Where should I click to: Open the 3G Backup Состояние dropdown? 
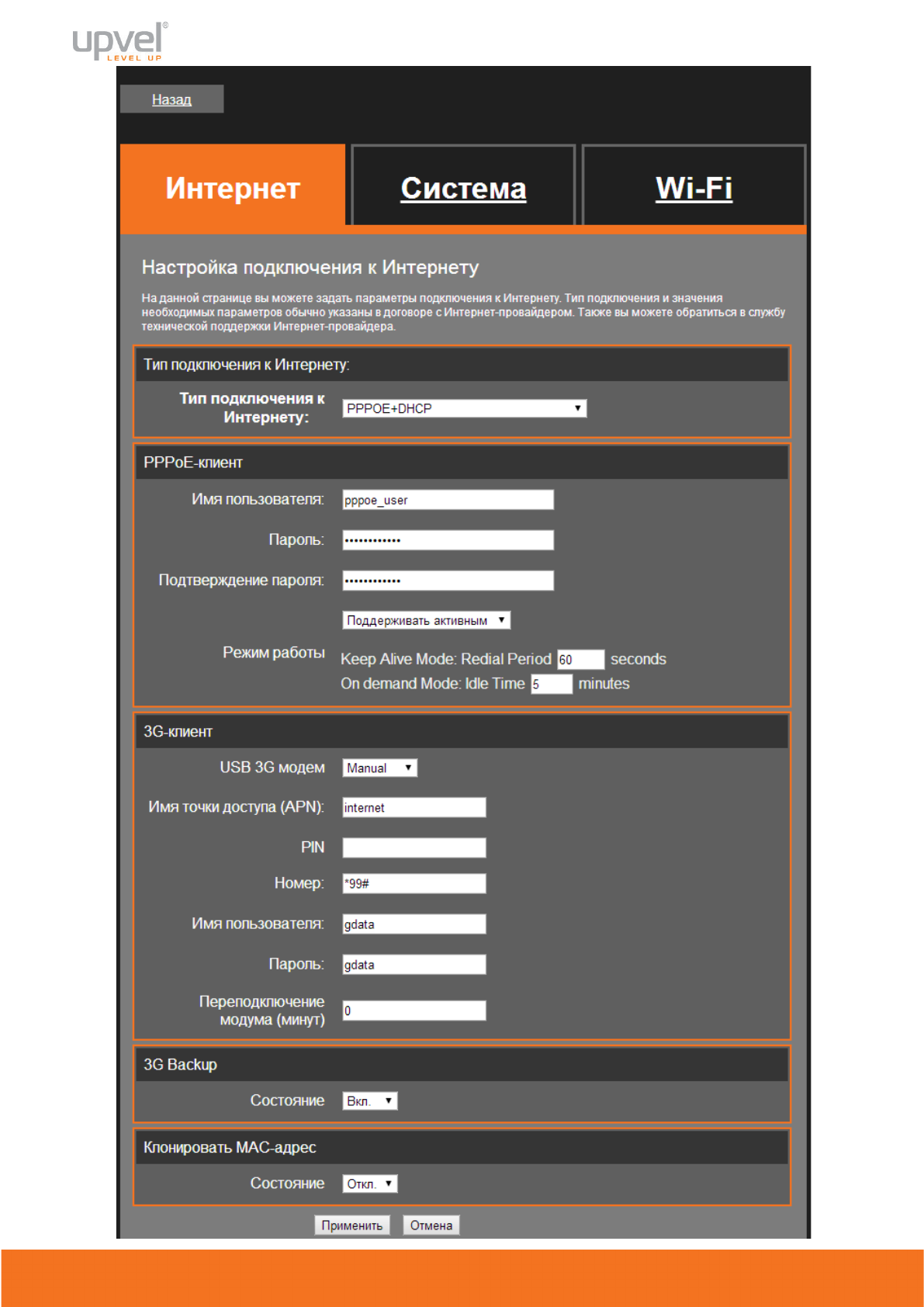[369, 1101]
